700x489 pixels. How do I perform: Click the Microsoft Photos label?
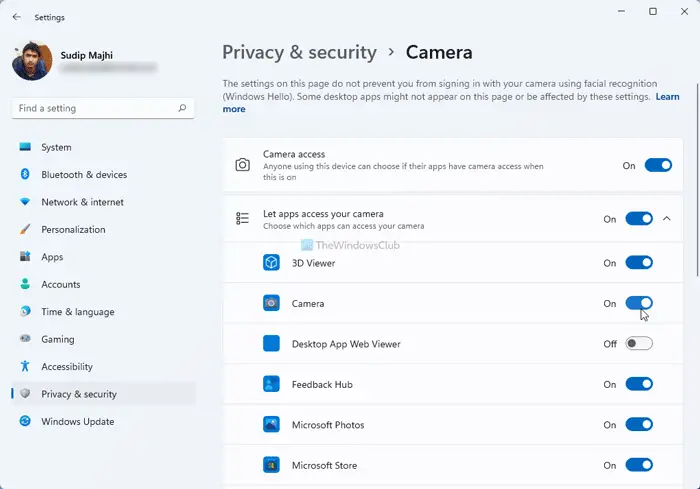tap(328, 425)
